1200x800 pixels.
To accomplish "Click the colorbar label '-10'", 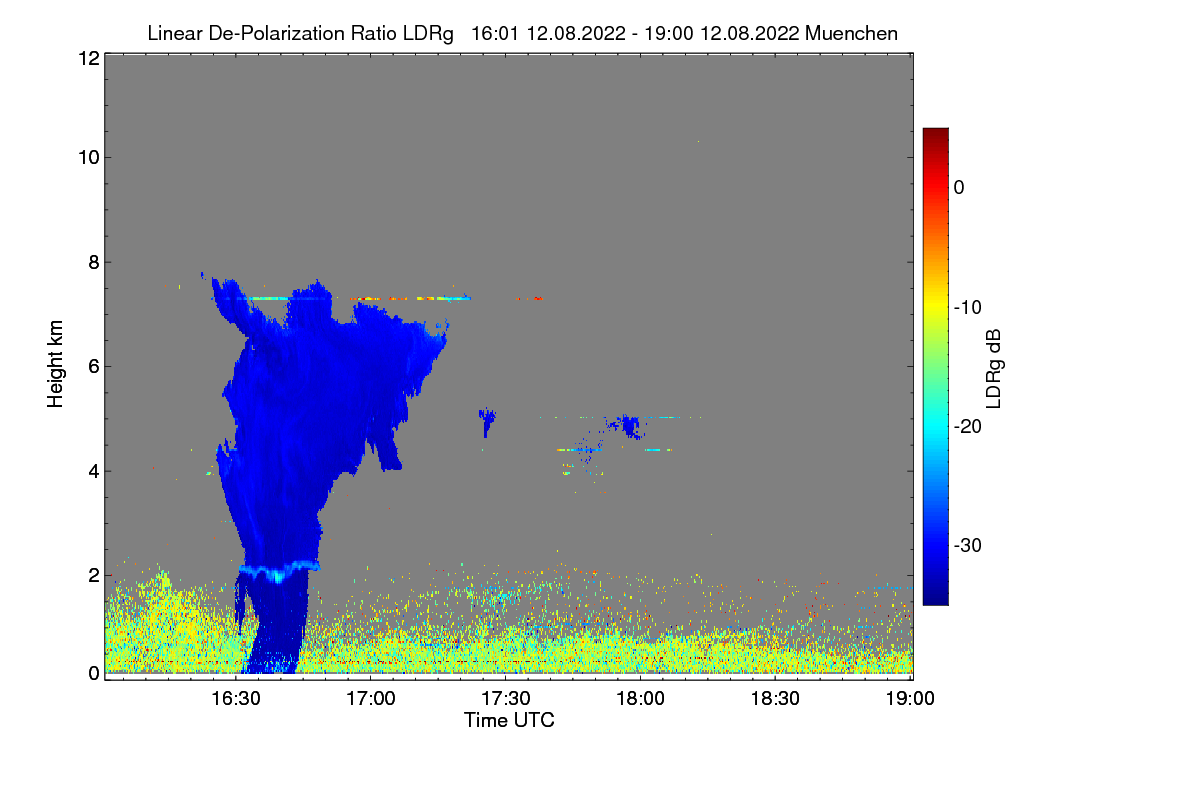I will [966, 307].
